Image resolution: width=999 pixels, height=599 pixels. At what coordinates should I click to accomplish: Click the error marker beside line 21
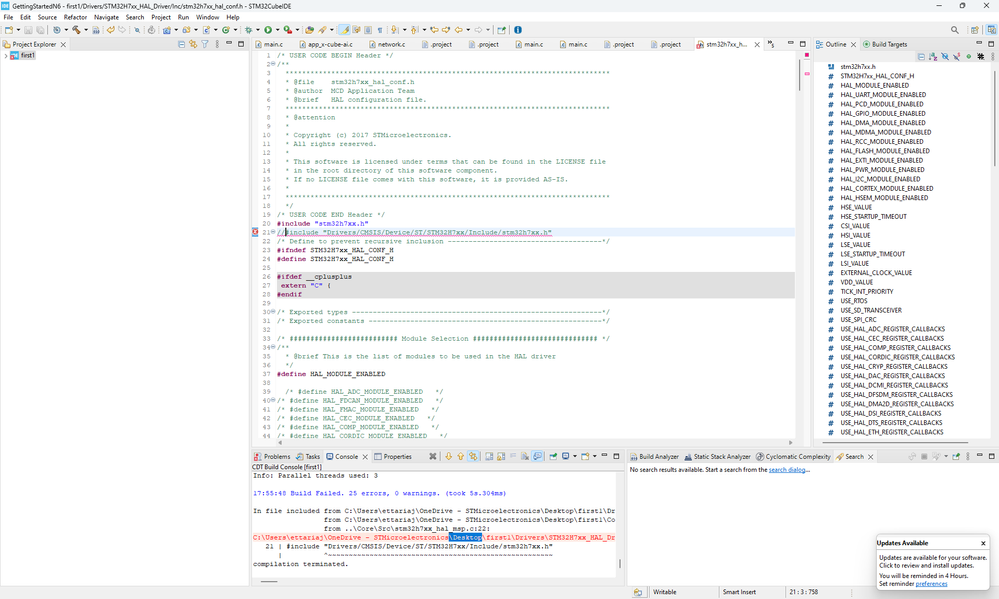click(x=256, y=232)
